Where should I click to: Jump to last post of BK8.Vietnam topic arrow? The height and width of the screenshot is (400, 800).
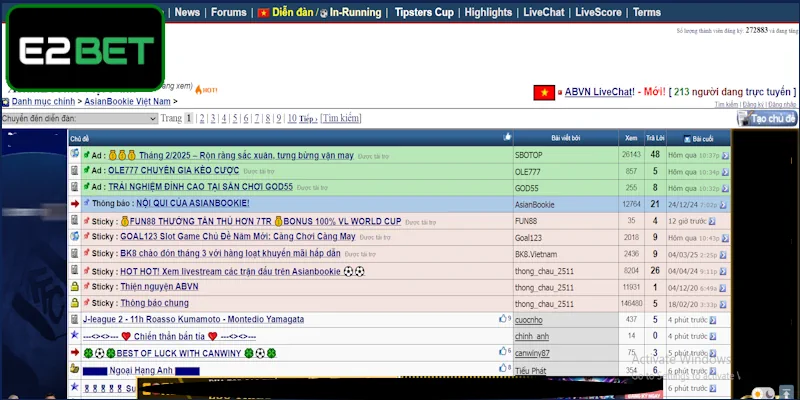click(x=722, y=254)
